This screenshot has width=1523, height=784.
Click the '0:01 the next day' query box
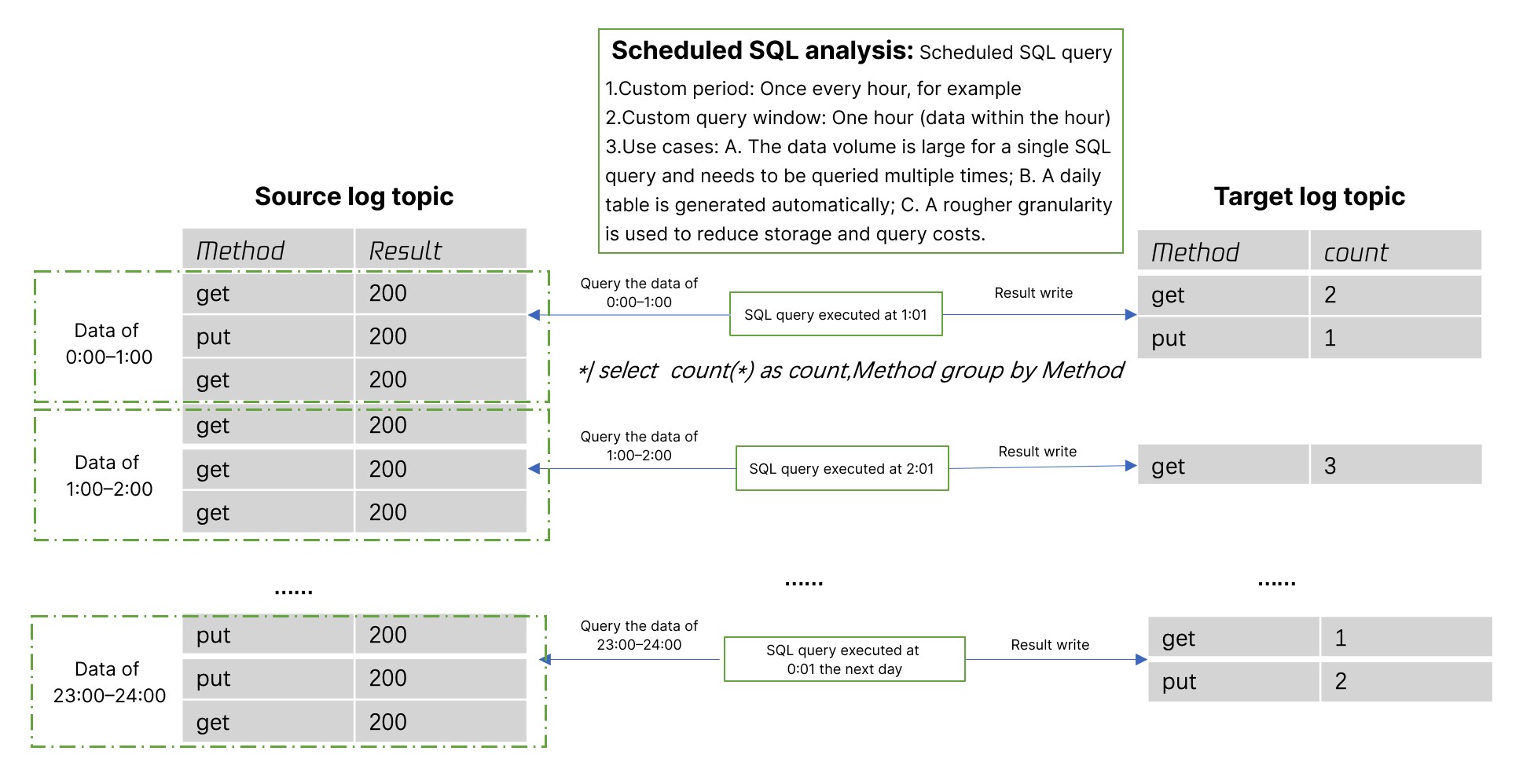(x=844, y=659)
